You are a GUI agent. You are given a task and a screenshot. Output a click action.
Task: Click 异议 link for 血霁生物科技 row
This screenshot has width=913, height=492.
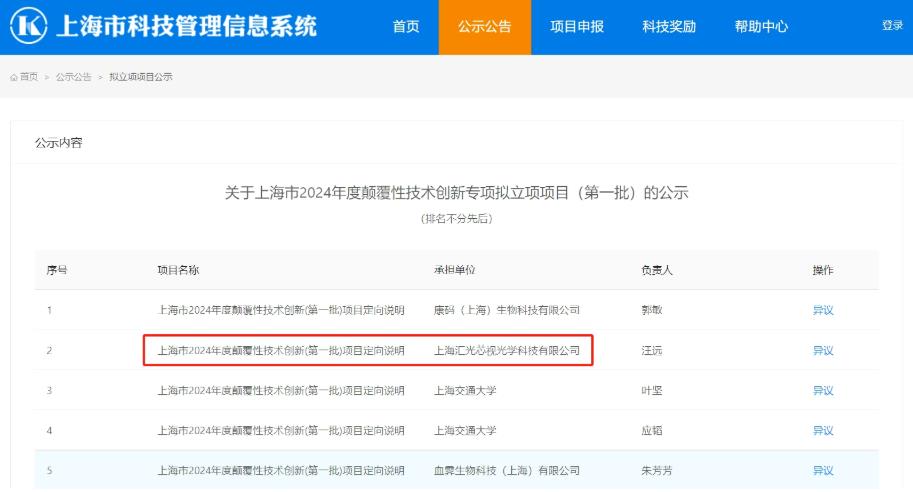tap(823, 470)
